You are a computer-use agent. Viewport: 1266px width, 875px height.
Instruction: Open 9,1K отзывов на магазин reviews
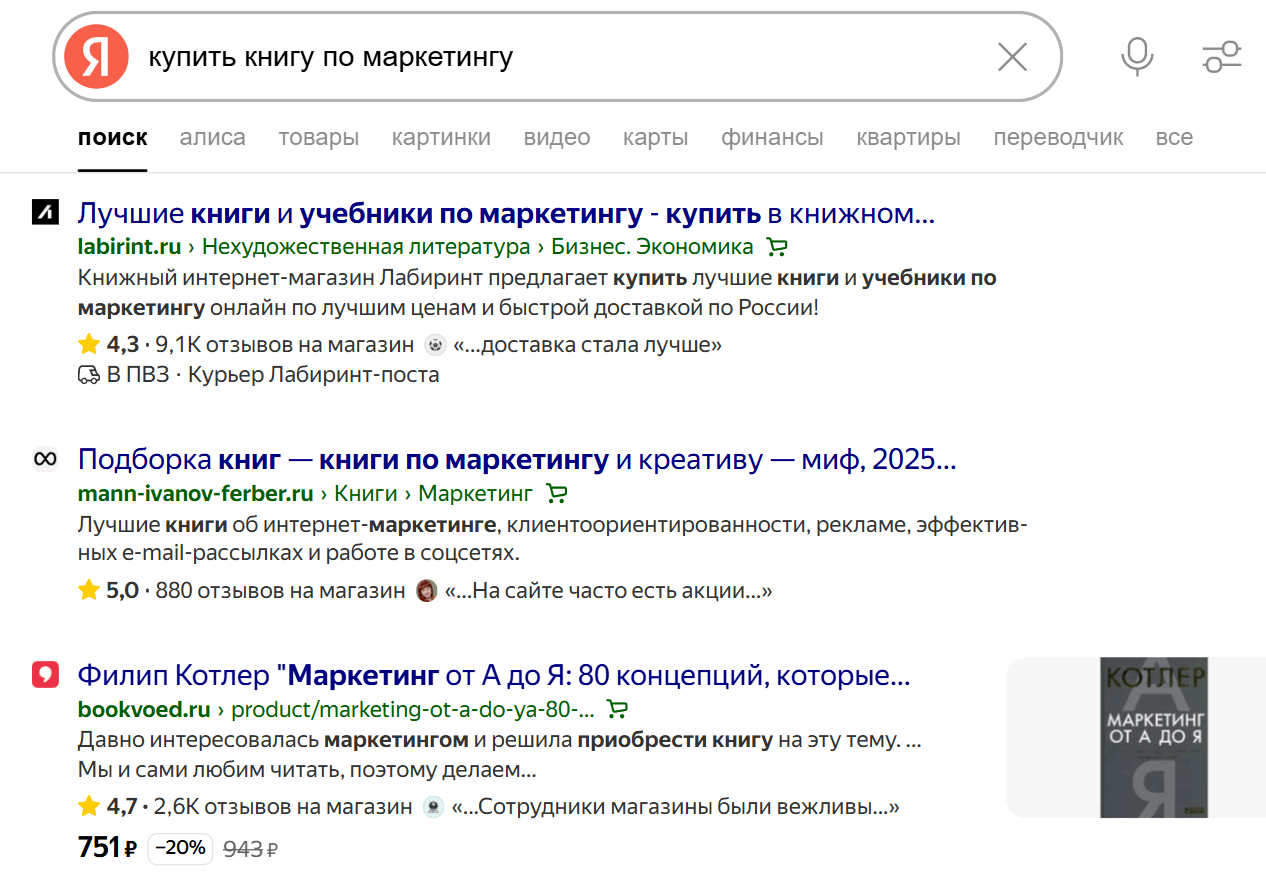click(x=283, y=345)
